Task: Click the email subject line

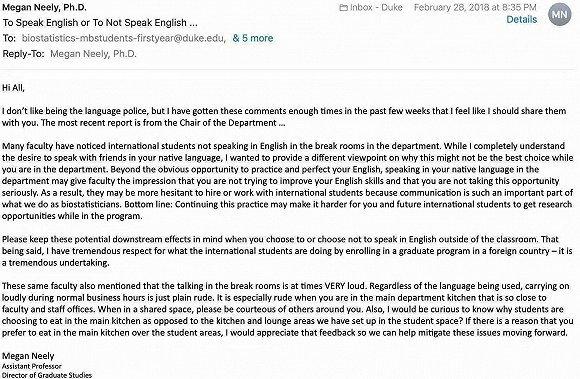Action: [100, 23]
